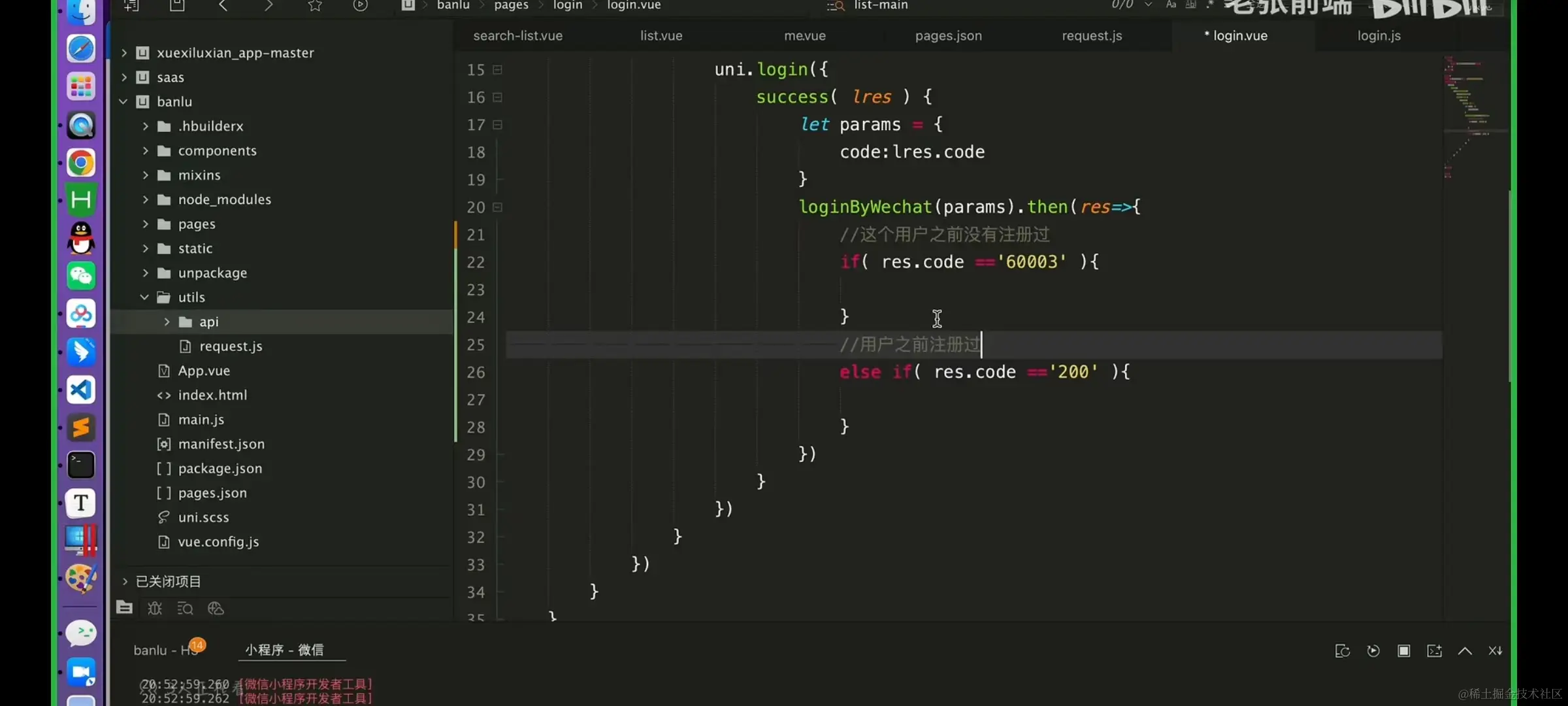Screen dimensions: 1568x706
Task: Click the bookmark star icon in top toolbar
Action: [315, 6]
